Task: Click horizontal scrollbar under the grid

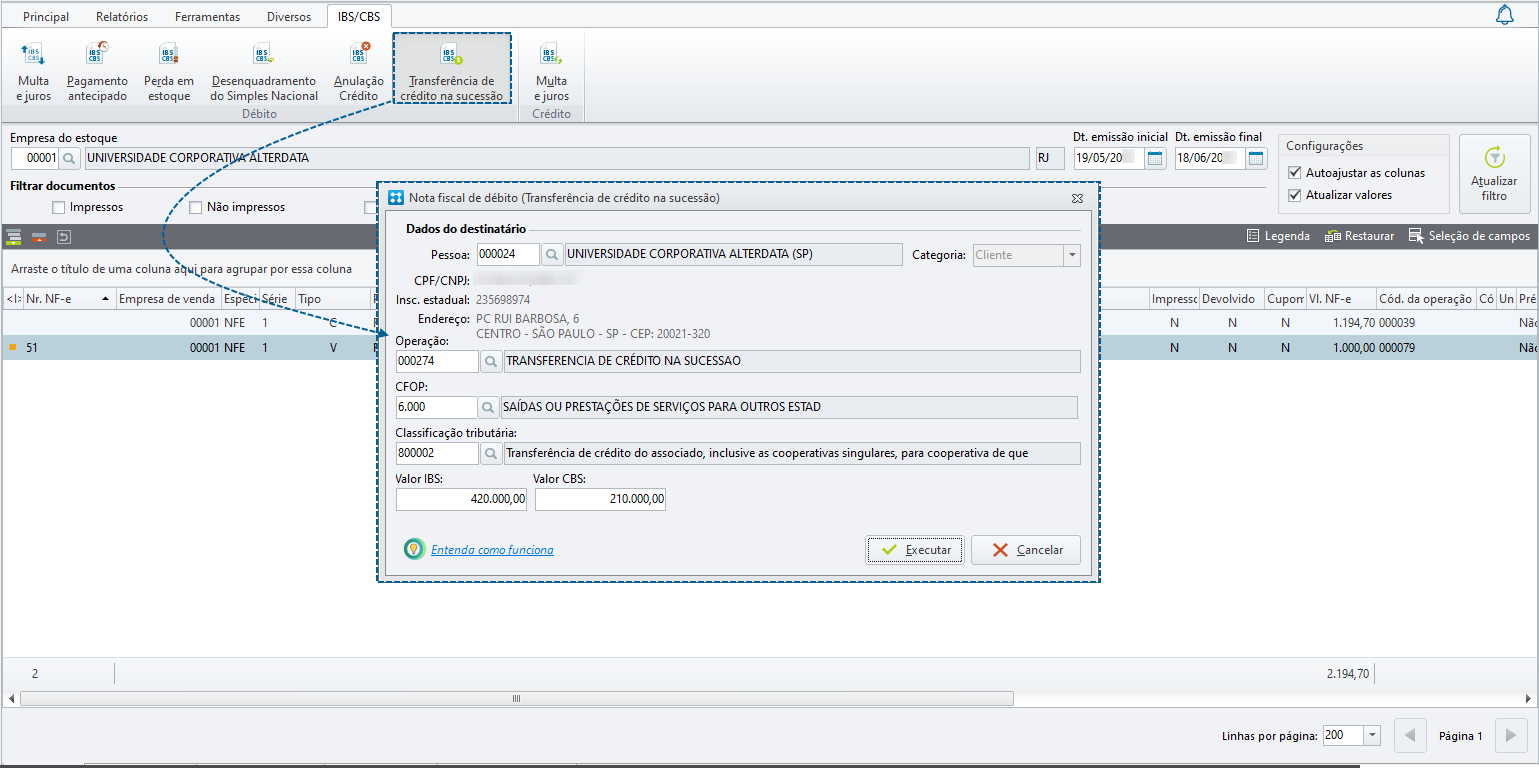Action: coord(517,699)
